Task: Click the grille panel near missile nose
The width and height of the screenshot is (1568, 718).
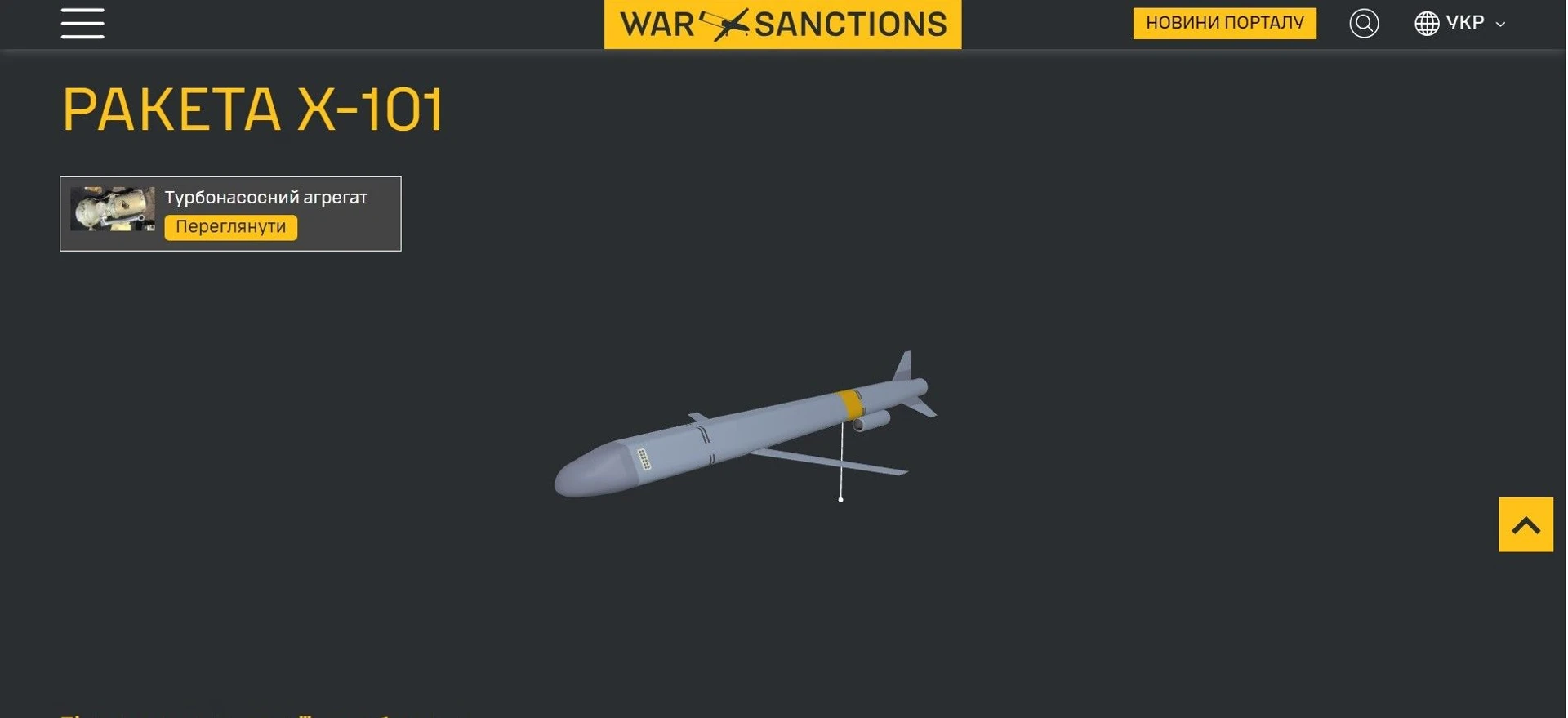Action: click(x=644, y=460)
